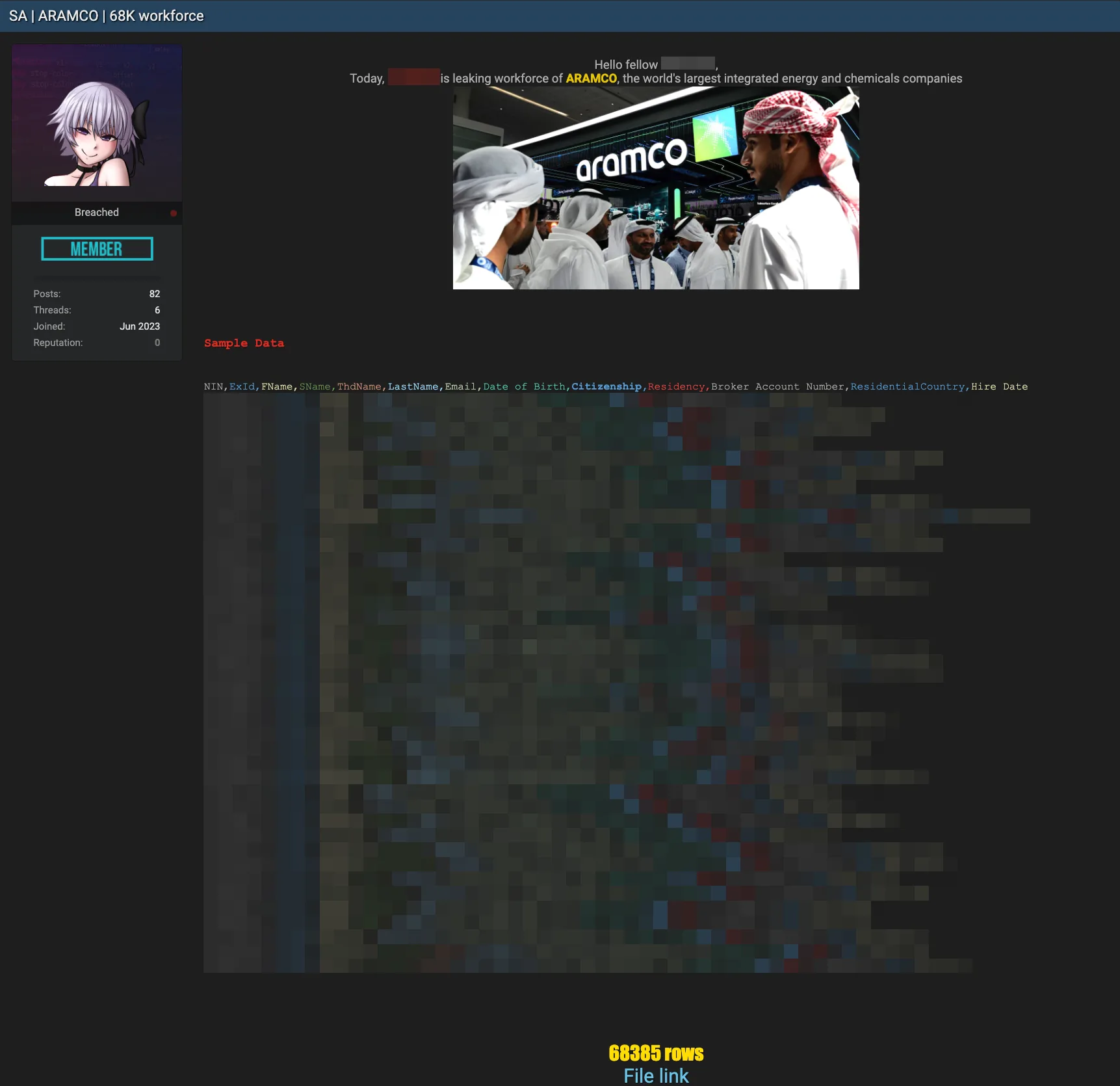Click the 'Date of Birth' column header
Screen dimensions: 1120x1086
(524, 387)
